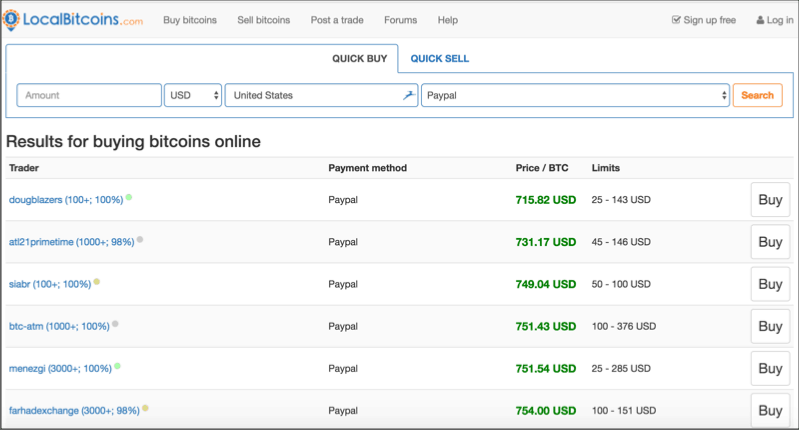The height and width of the screenshot is (430, 799).
Task: Click the 731.17 USD price
Action: tap(546, 242)
